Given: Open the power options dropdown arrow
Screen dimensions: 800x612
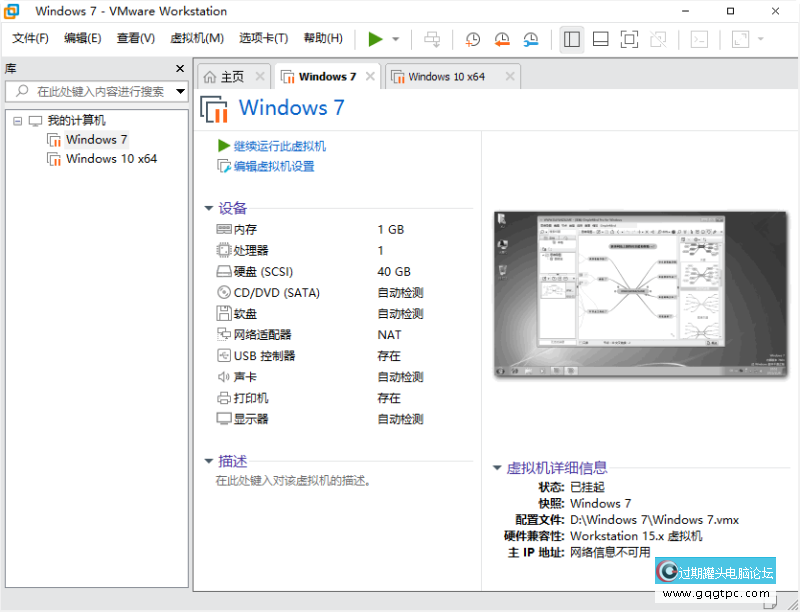Looking at the screenshot, I should pos(396,39).
